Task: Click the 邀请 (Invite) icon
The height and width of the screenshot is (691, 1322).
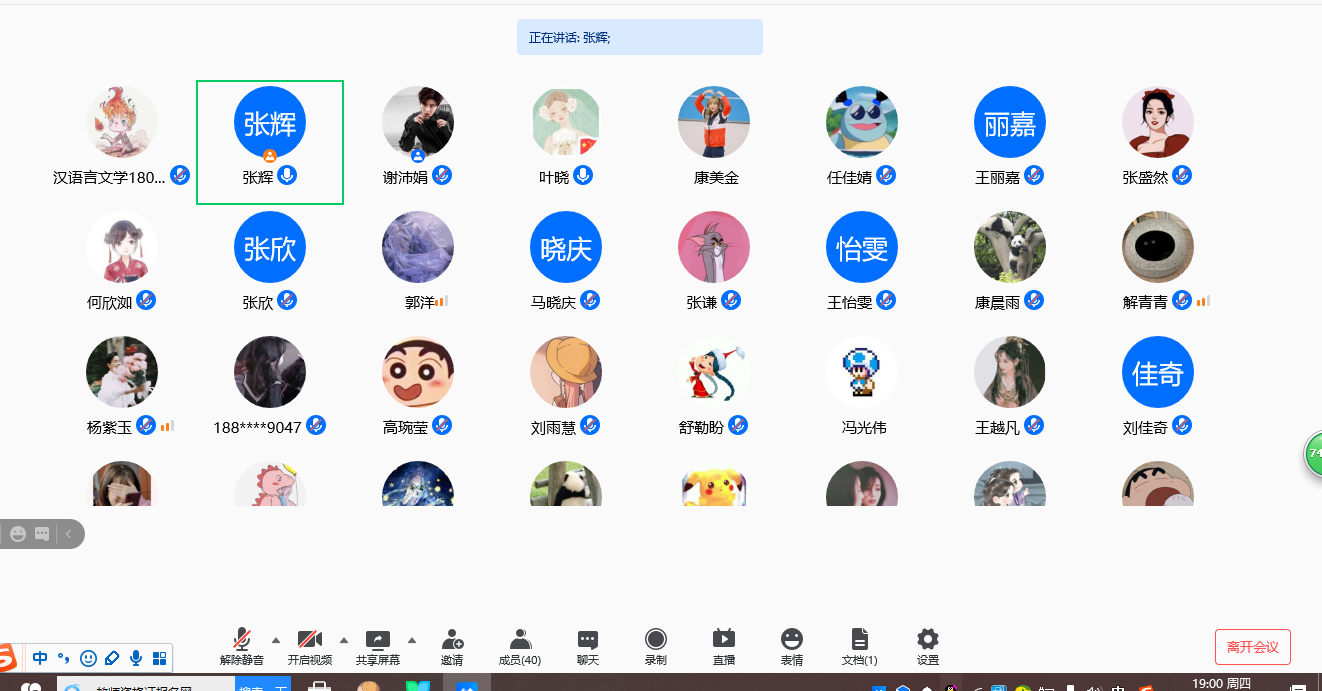Action: click(452, 640)
